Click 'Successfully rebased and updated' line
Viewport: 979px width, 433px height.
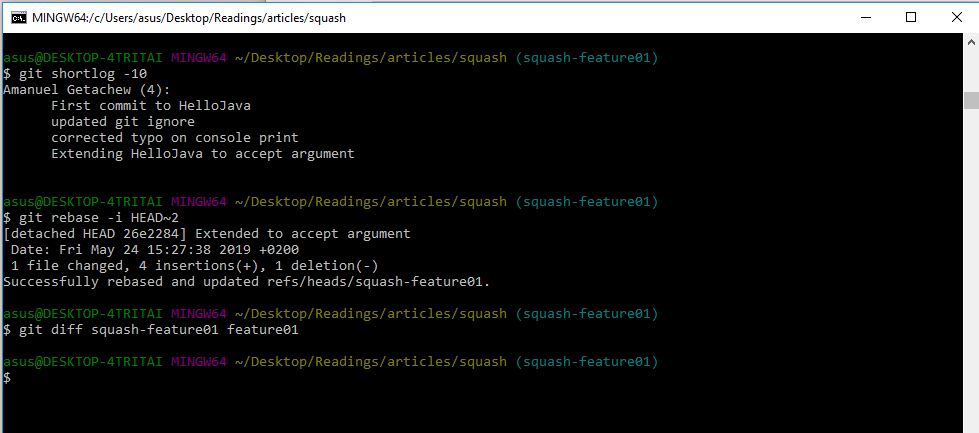[247, 281]
